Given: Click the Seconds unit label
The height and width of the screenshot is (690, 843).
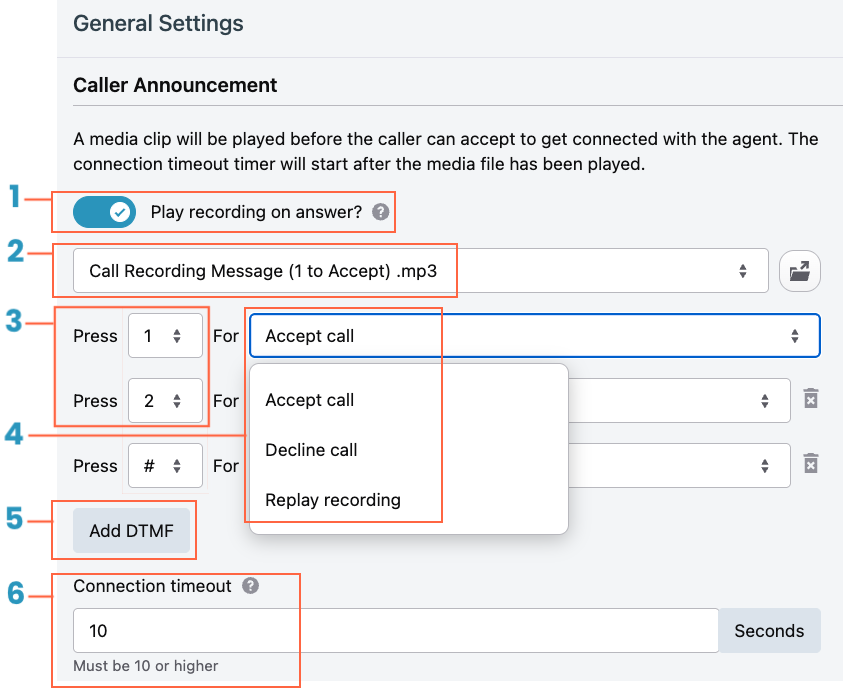Looking at the screenshot, I should tap(769, 630).
